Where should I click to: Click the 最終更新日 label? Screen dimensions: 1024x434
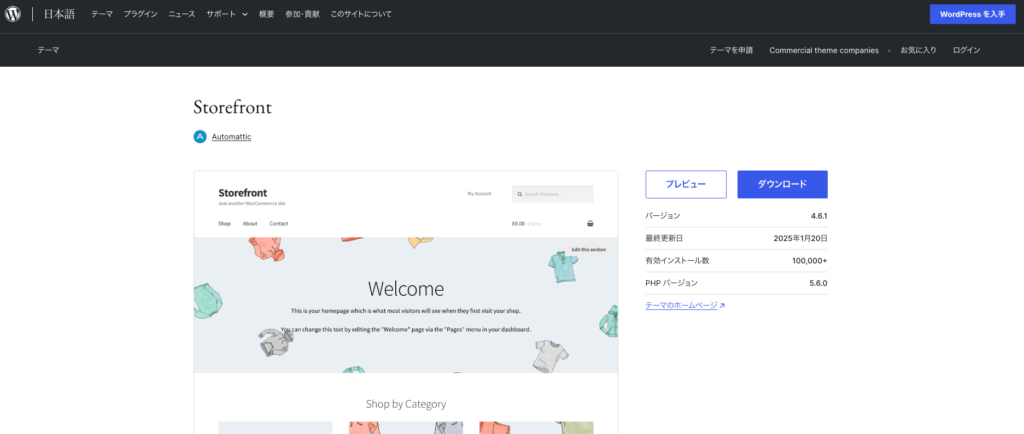tap(664, 238)
